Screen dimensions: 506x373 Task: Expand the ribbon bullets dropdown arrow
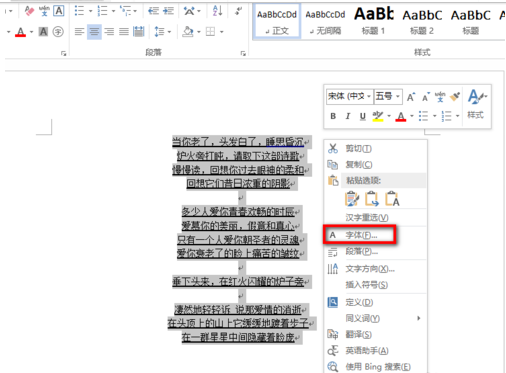(90, 11)
